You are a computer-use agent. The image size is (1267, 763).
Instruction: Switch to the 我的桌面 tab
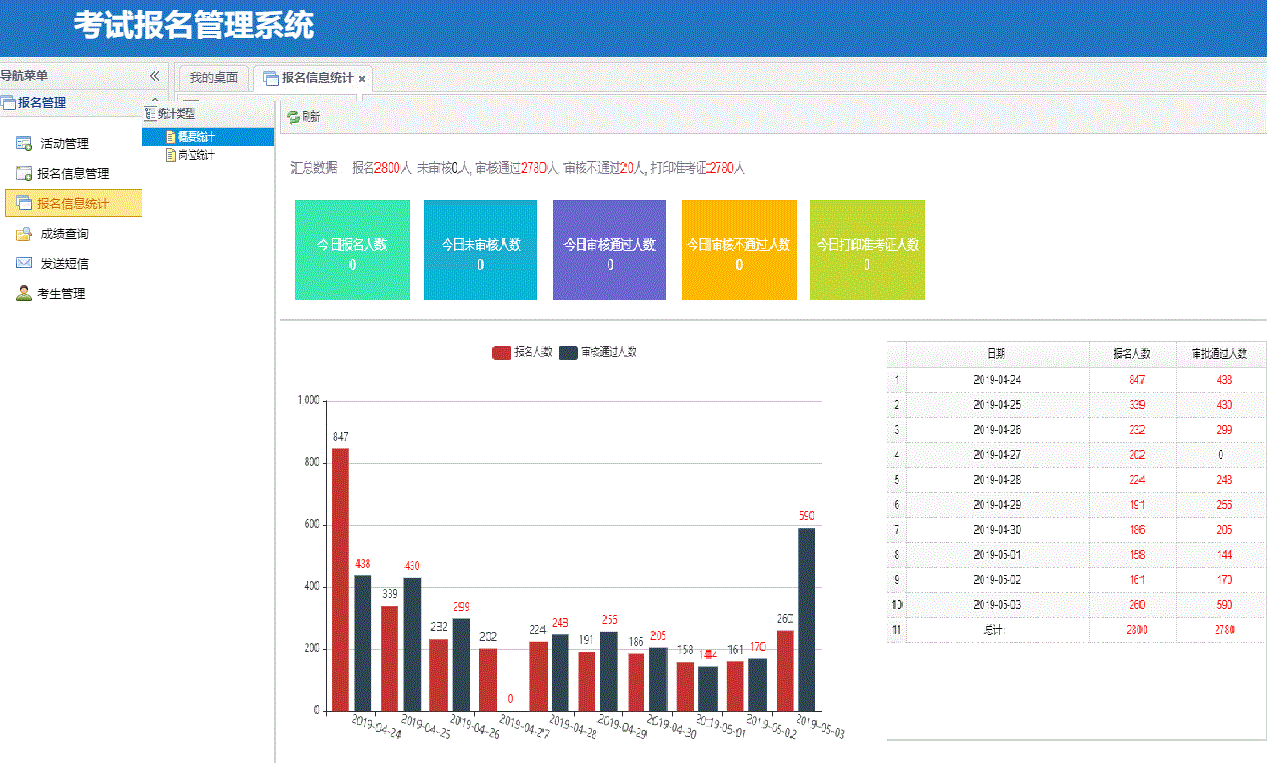[x=213, y=78]
